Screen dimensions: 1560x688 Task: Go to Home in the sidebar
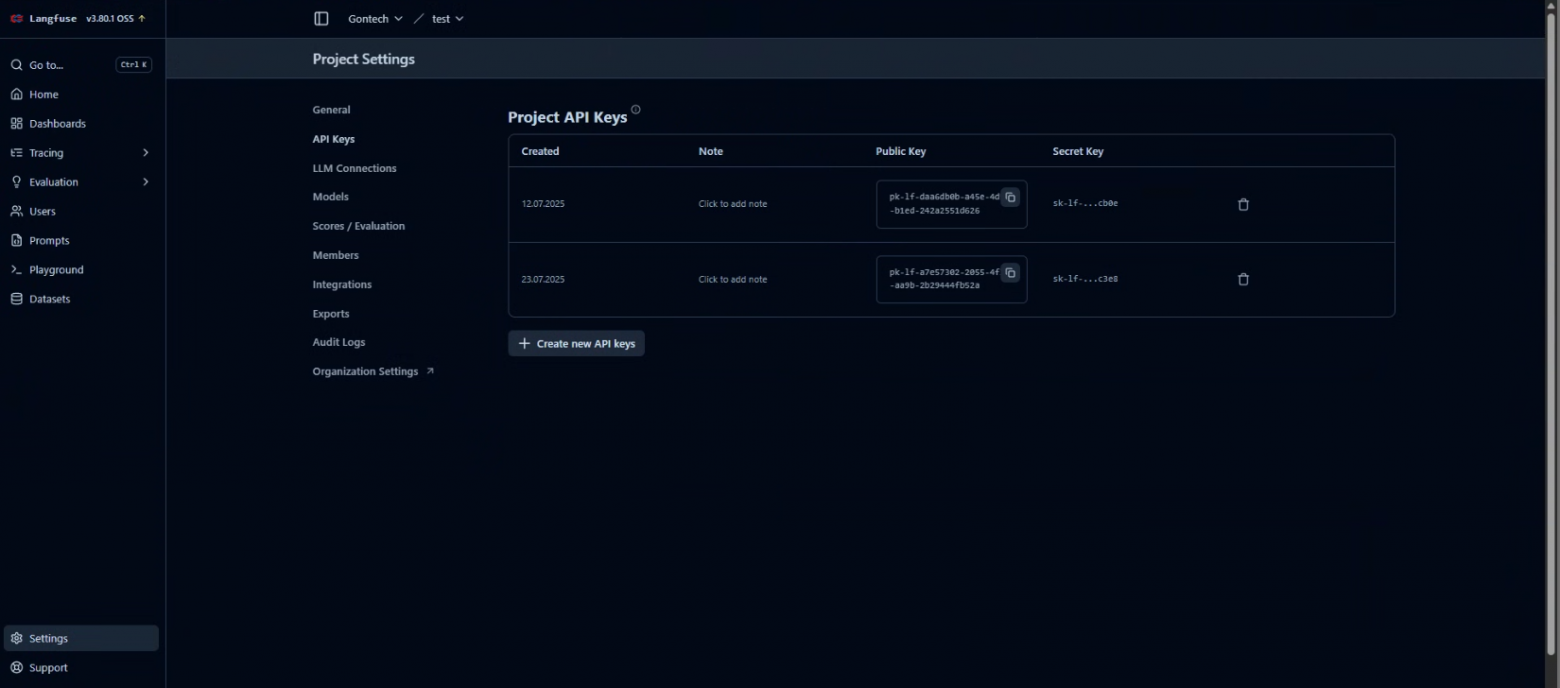pos(82,94)
